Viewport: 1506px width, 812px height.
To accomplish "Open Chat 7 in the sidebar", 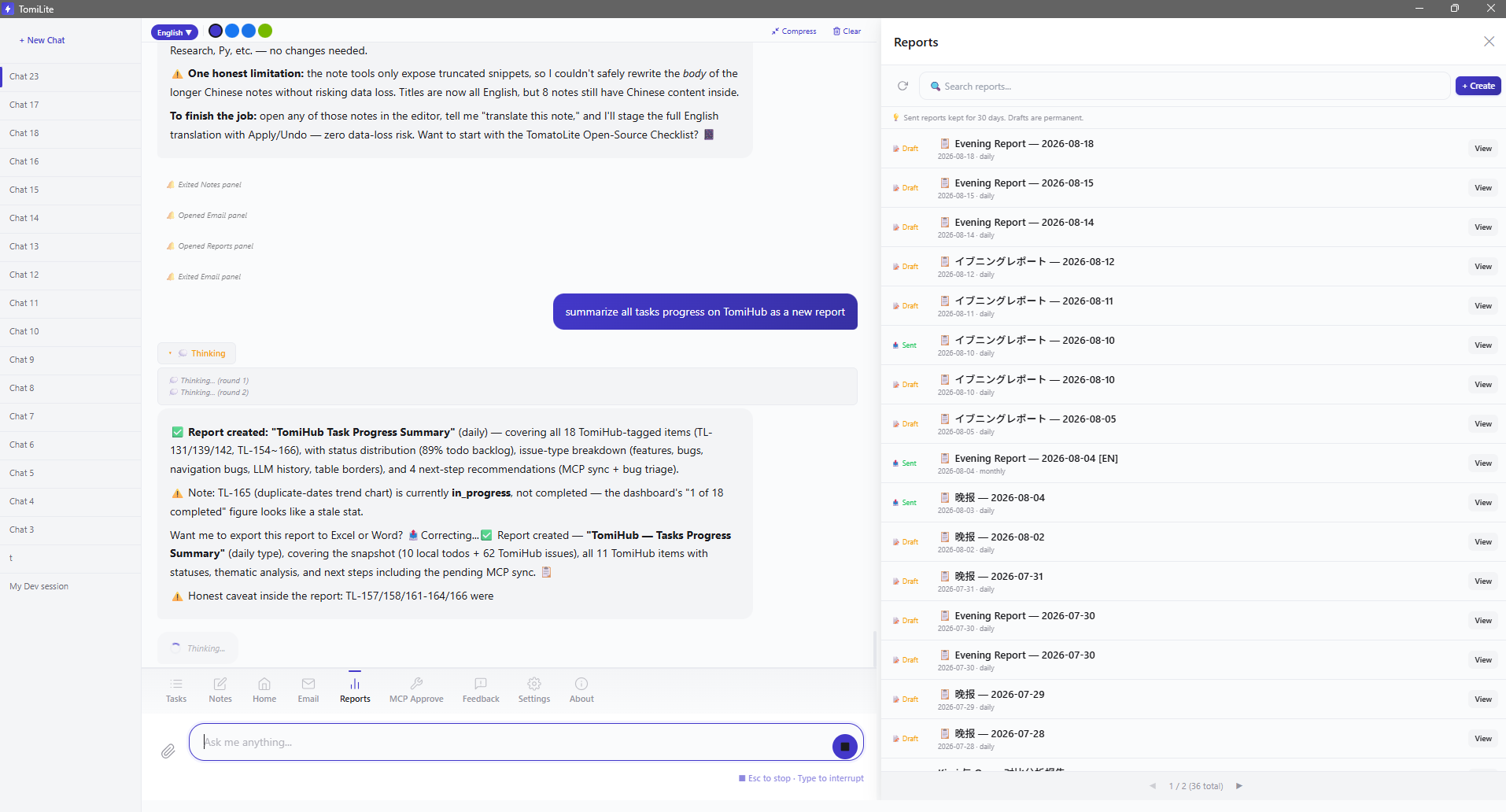I will point(71,416).
